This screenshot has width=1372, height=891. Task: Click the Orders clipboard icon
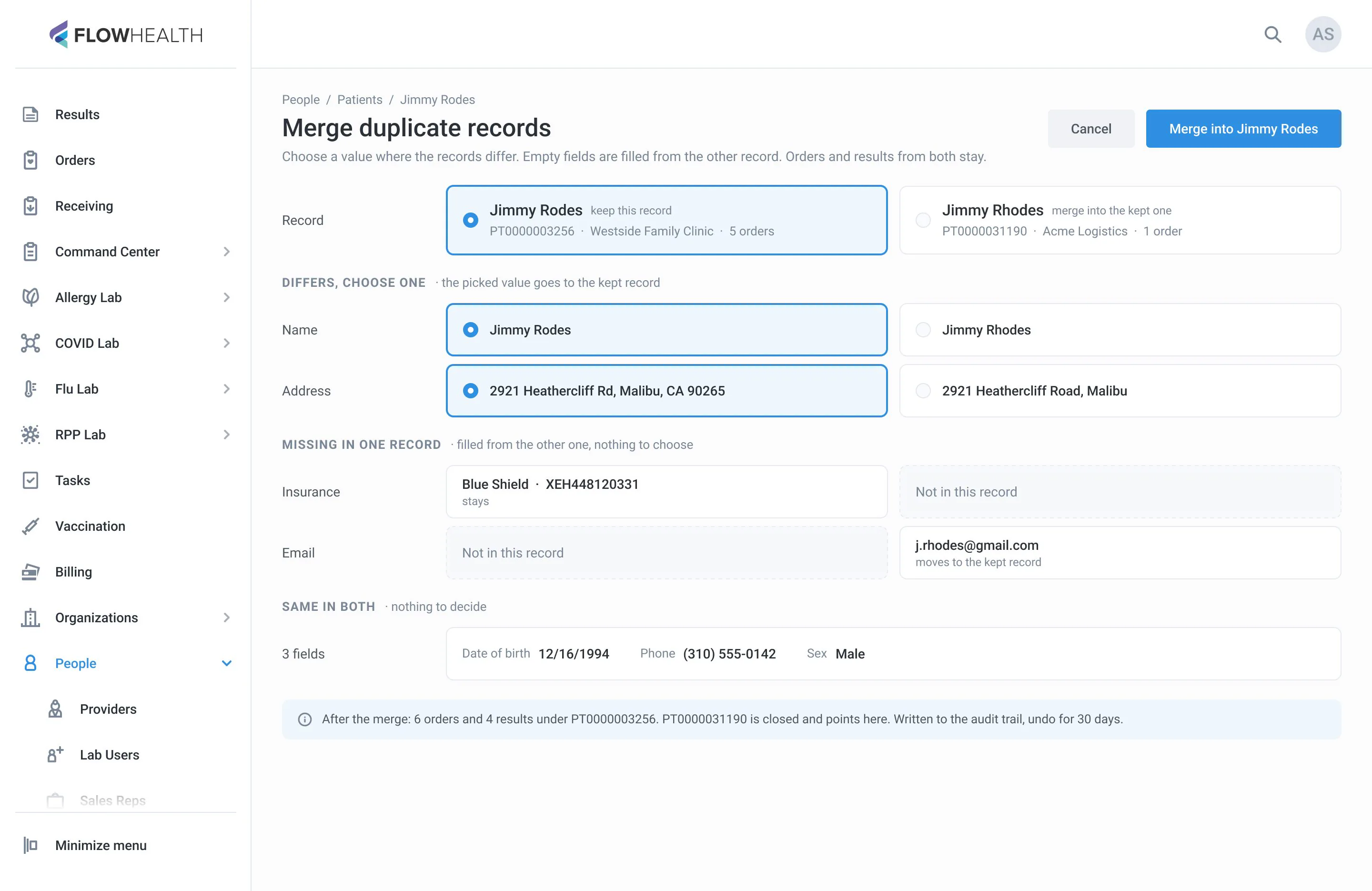pyautogui.click(x=30, y=160)
